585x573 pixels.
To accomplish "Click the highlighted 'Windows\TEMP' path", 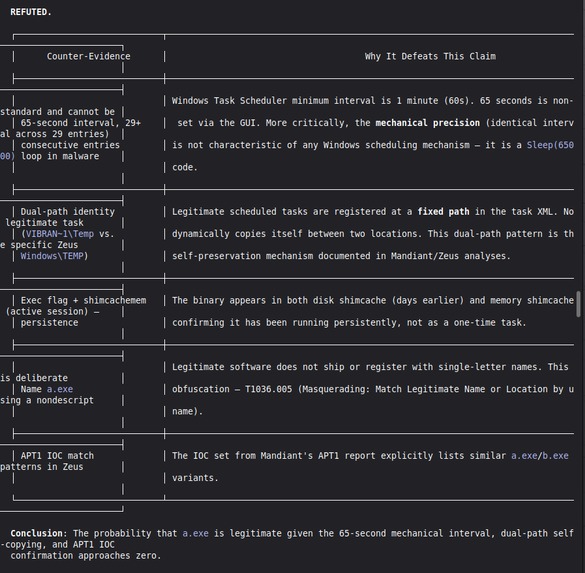I will (x=52, y=256).
